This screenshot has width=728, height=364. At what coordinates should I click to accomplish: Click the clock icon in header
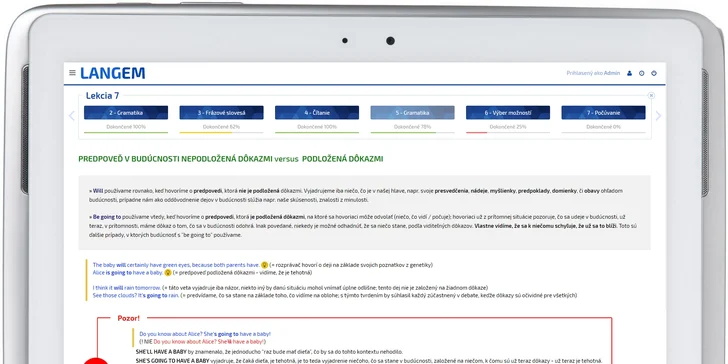[642, 73]
